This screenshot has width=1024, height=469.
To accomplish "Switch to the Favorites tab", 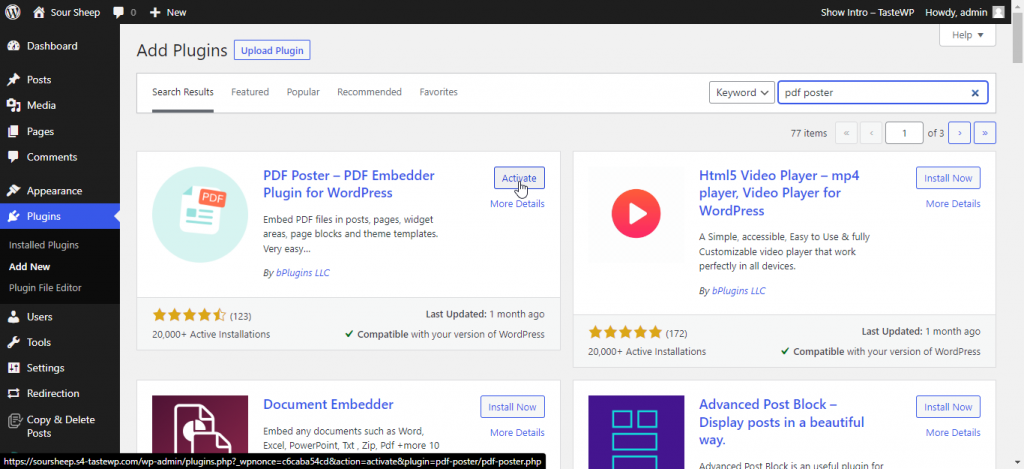I will 439,92.
